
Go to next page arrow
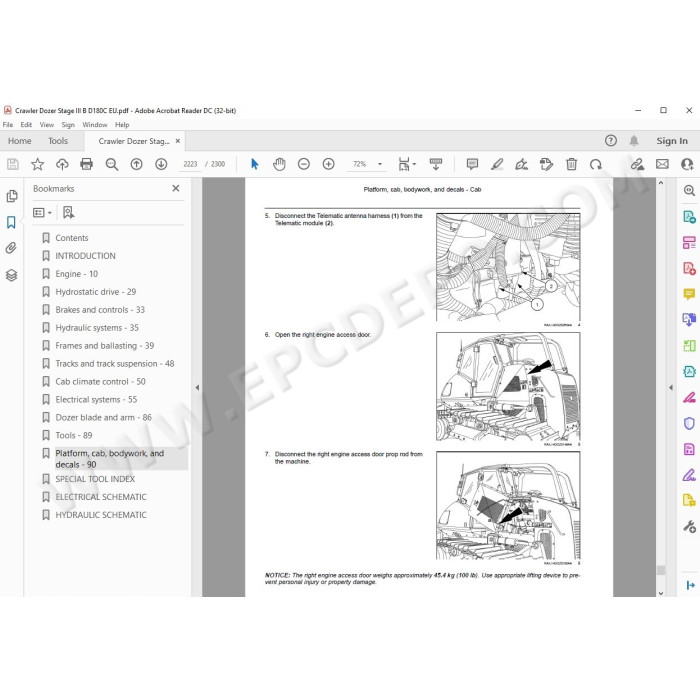[x=161, y=164]
